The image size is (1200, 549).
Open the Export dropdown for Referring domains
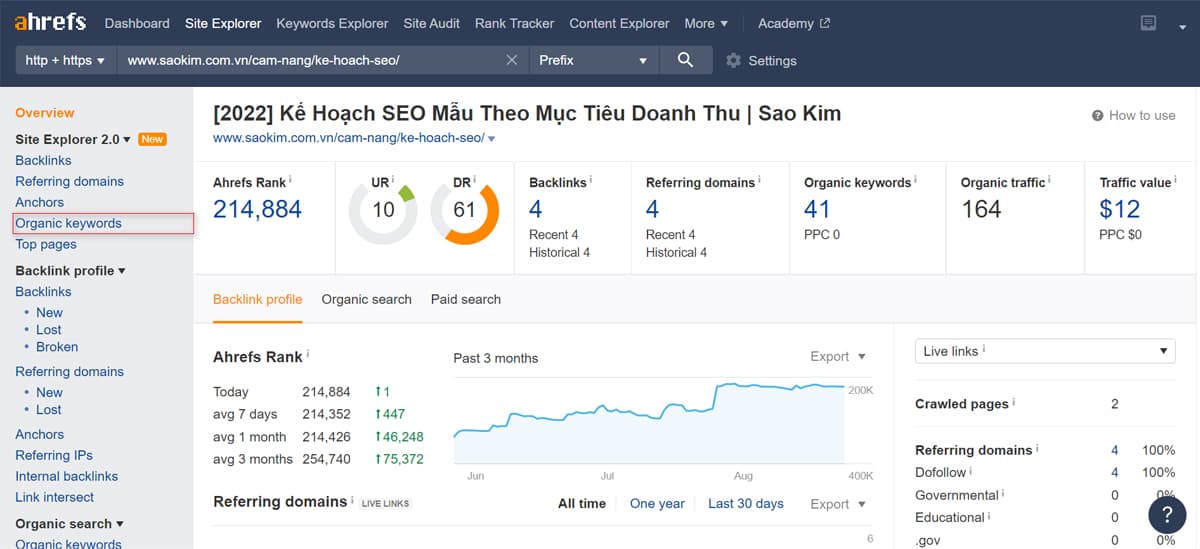pos(838,504)
